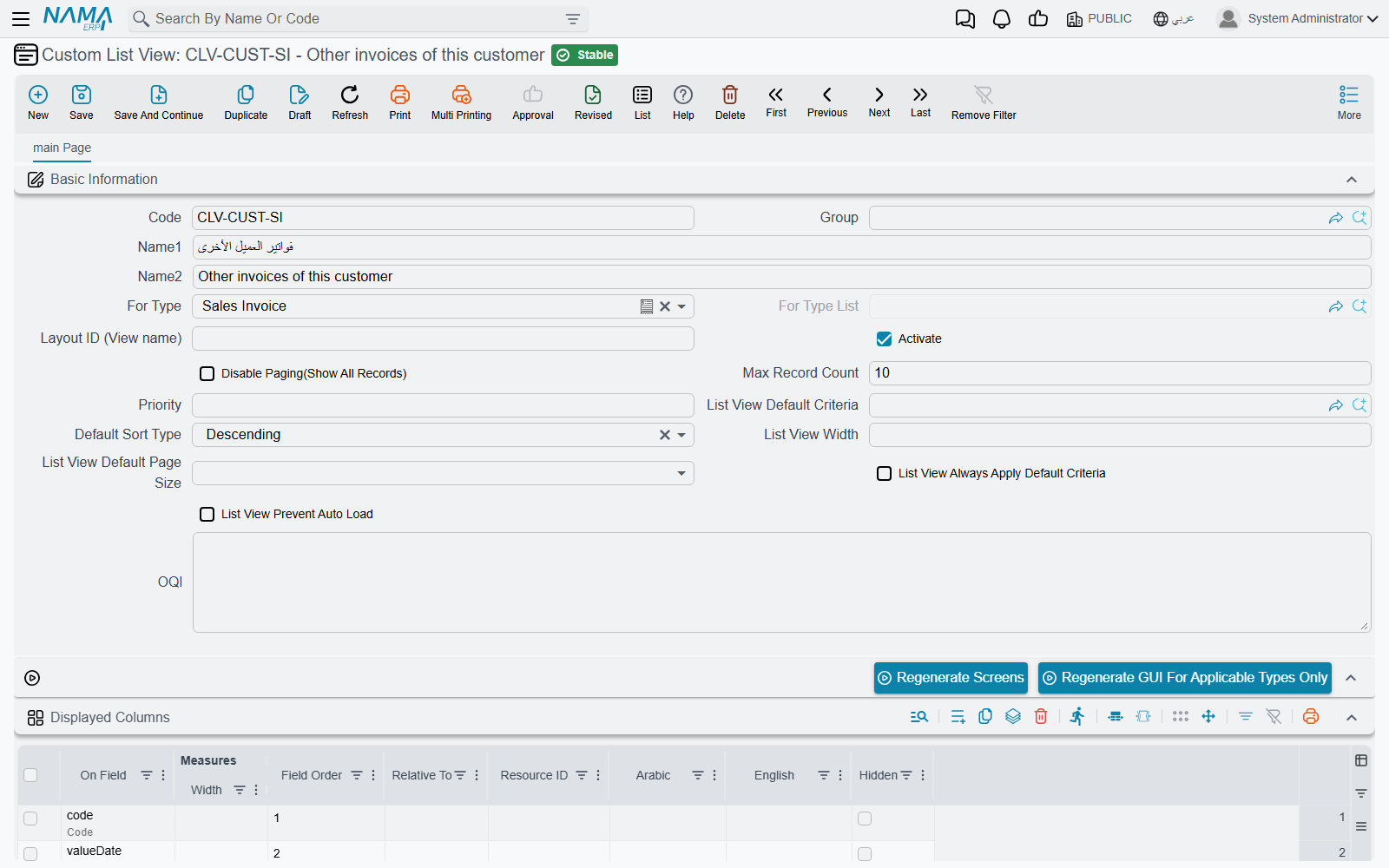Check List View Always Apply Default Criteria
1389x868 pixels.
click(884, 473)
